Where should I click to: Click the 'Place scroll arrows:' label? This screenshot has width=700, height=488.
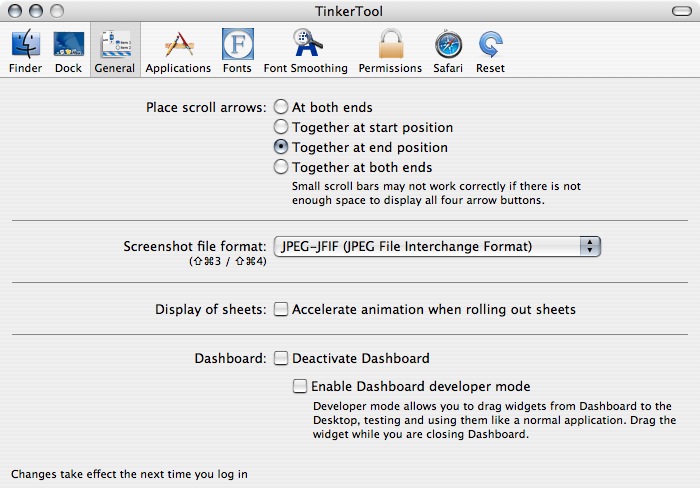pos(206,108)
